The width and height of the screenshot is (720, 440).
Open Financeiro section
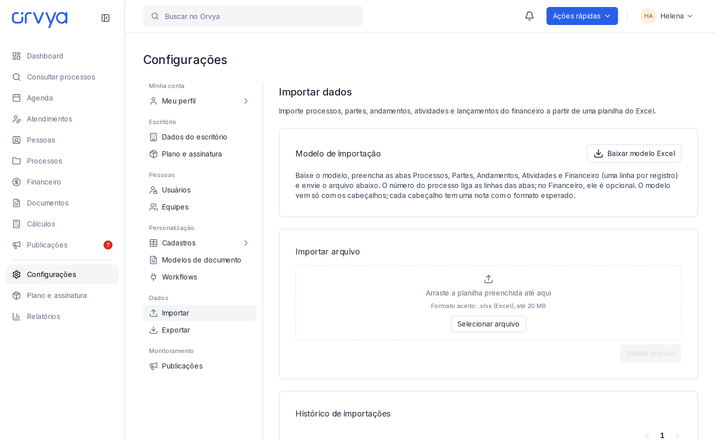[62, 182]
